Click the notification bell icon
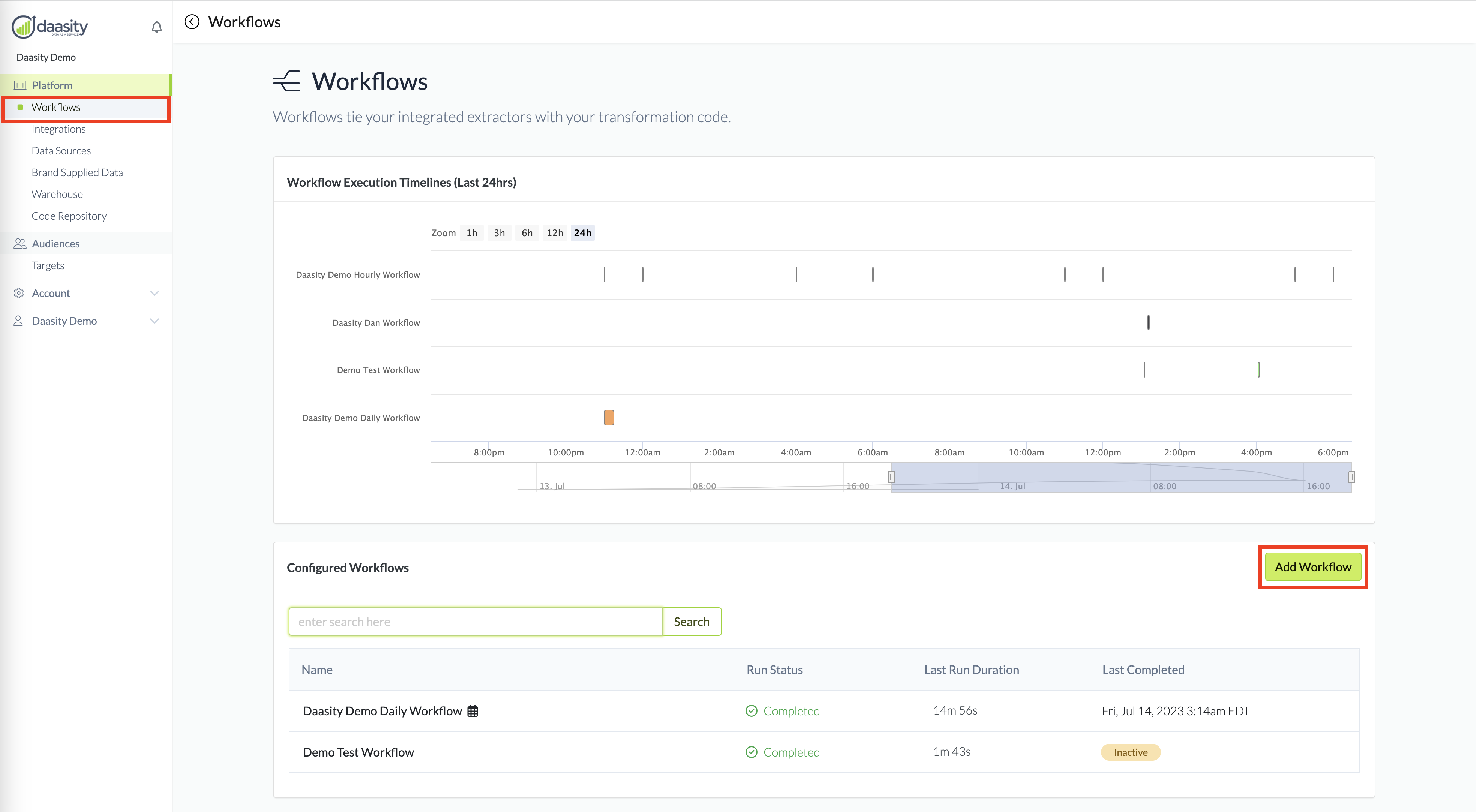Screen dimensions: 1476x812 (x=156, y=27)
